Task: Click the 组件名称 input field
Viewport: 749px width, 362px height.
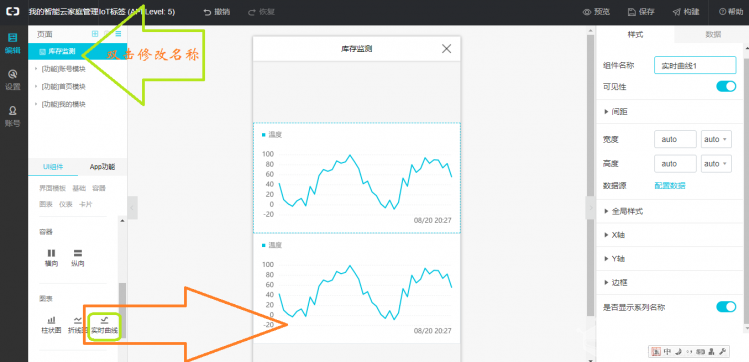Action: pyautogui.click(x=695, y=65)
